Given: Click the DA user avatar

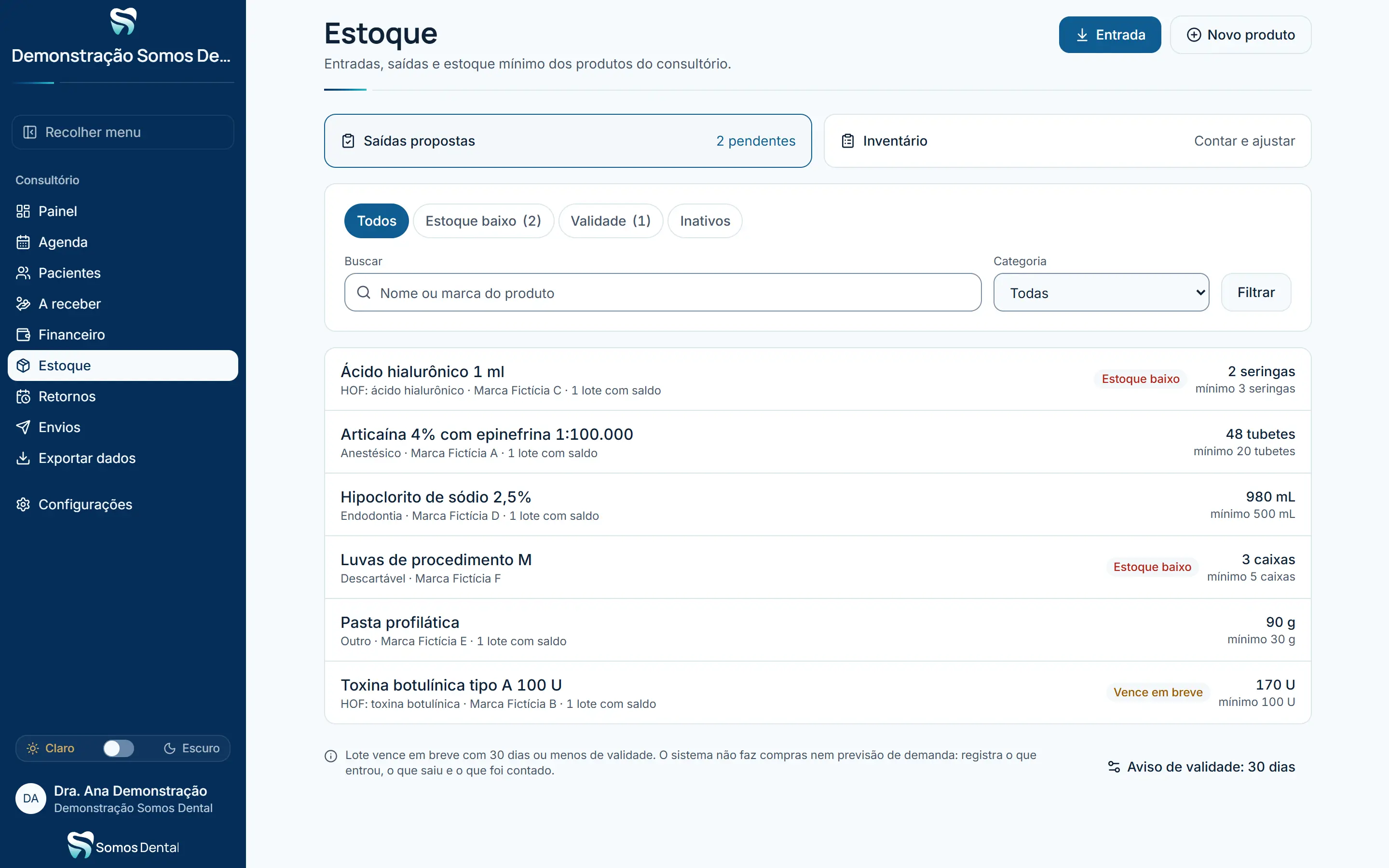Looking at the screenshot, I should click(31, 799).
